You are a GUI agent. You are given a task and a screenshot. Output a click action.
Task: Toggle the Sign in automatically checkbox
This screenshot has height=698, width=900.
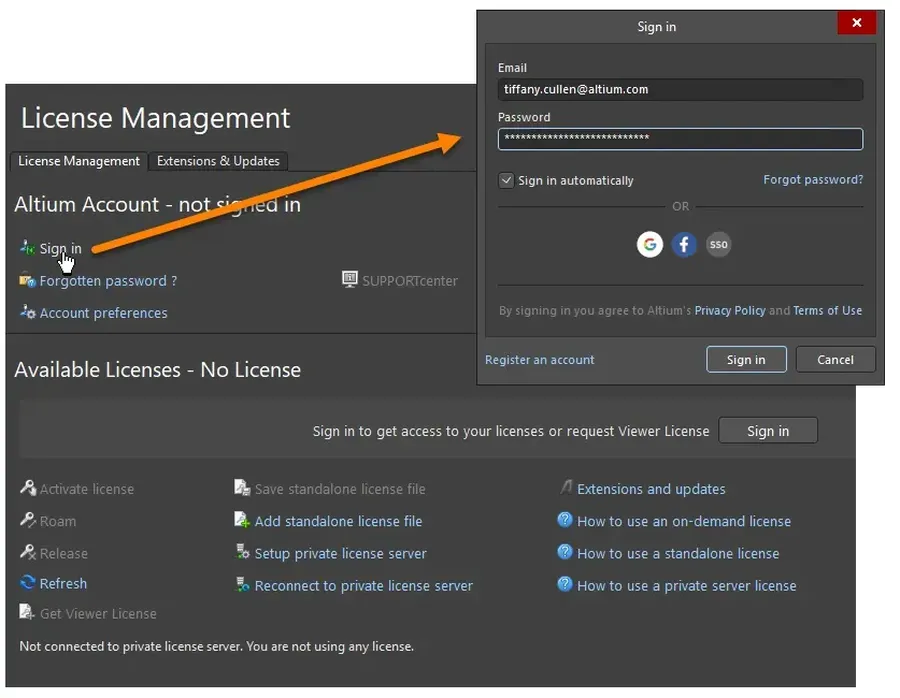(506, 180)
